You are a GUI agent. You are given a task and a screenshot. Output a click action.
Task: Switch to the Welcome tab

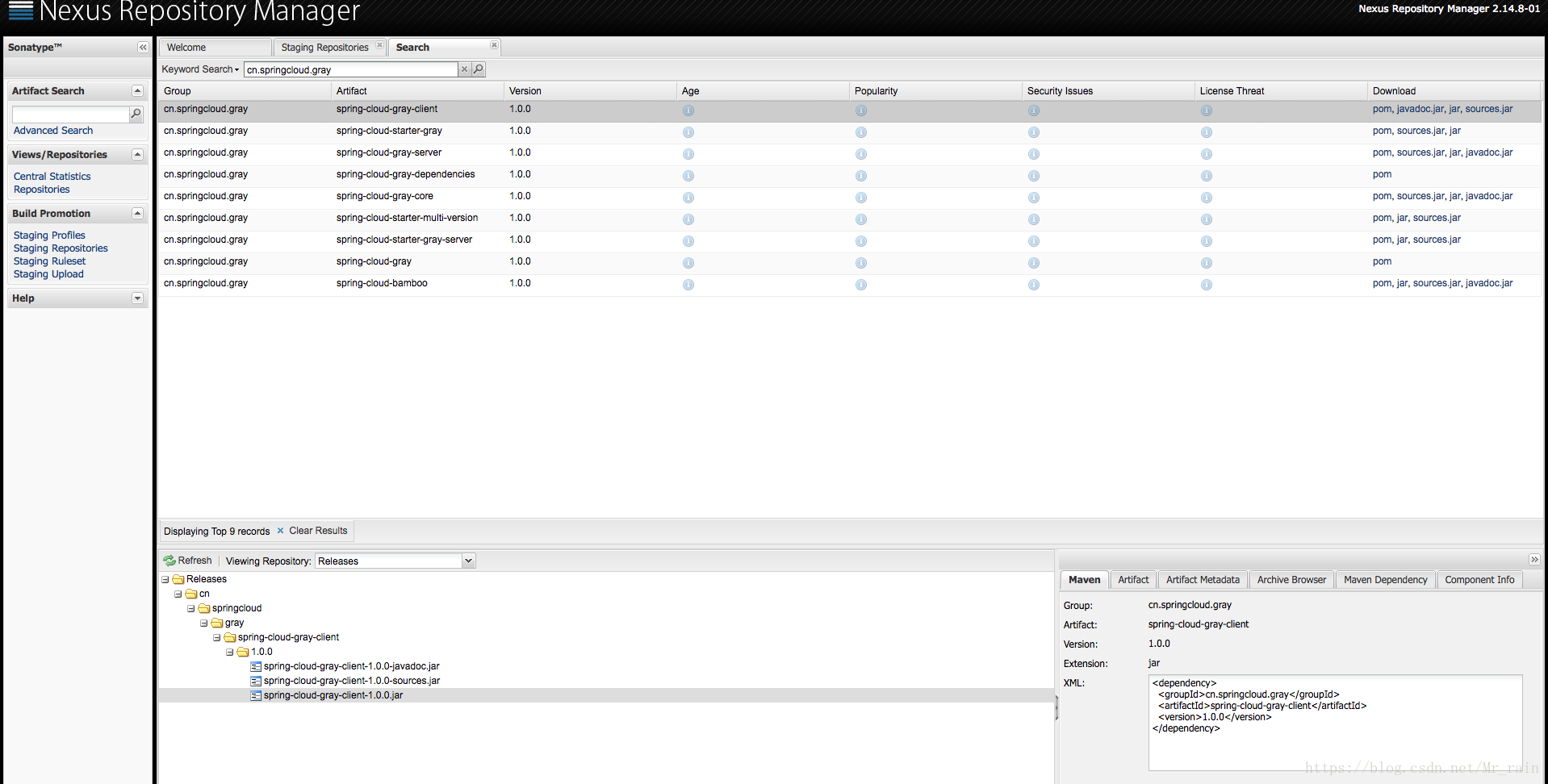tap(215, 48)
